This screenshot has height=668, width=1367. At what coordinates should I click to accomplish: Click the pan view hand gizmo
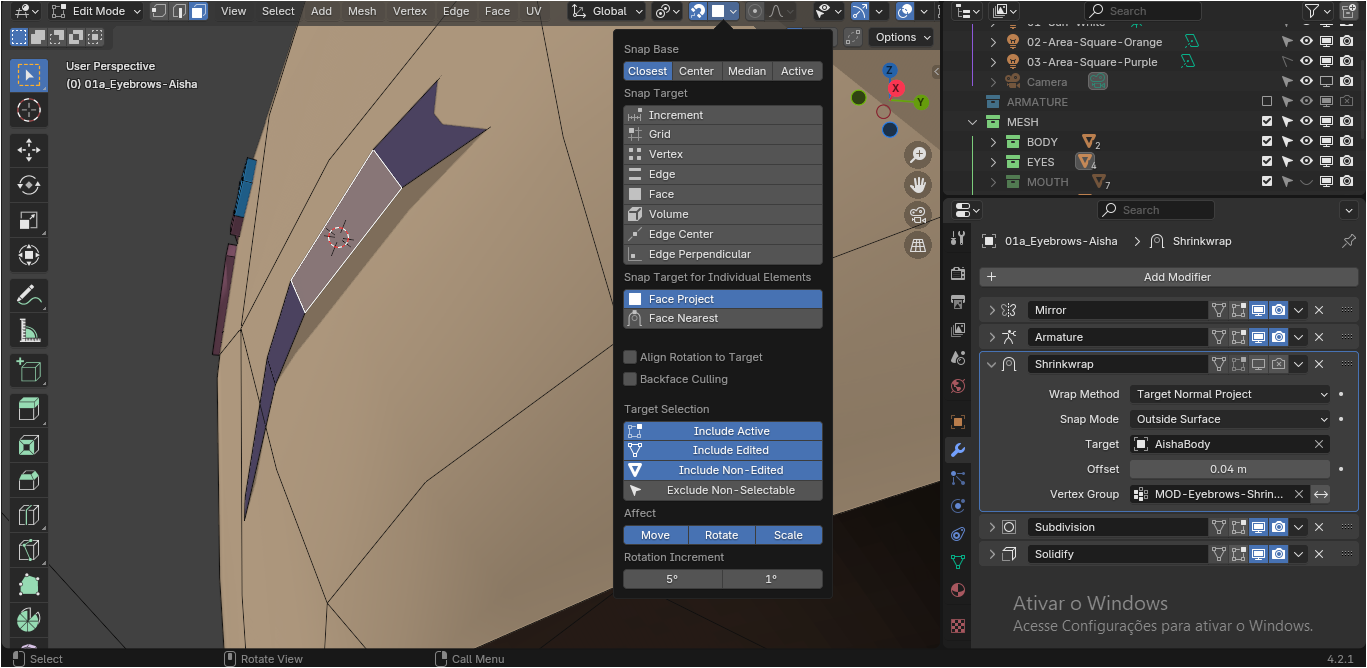[918, 185]
